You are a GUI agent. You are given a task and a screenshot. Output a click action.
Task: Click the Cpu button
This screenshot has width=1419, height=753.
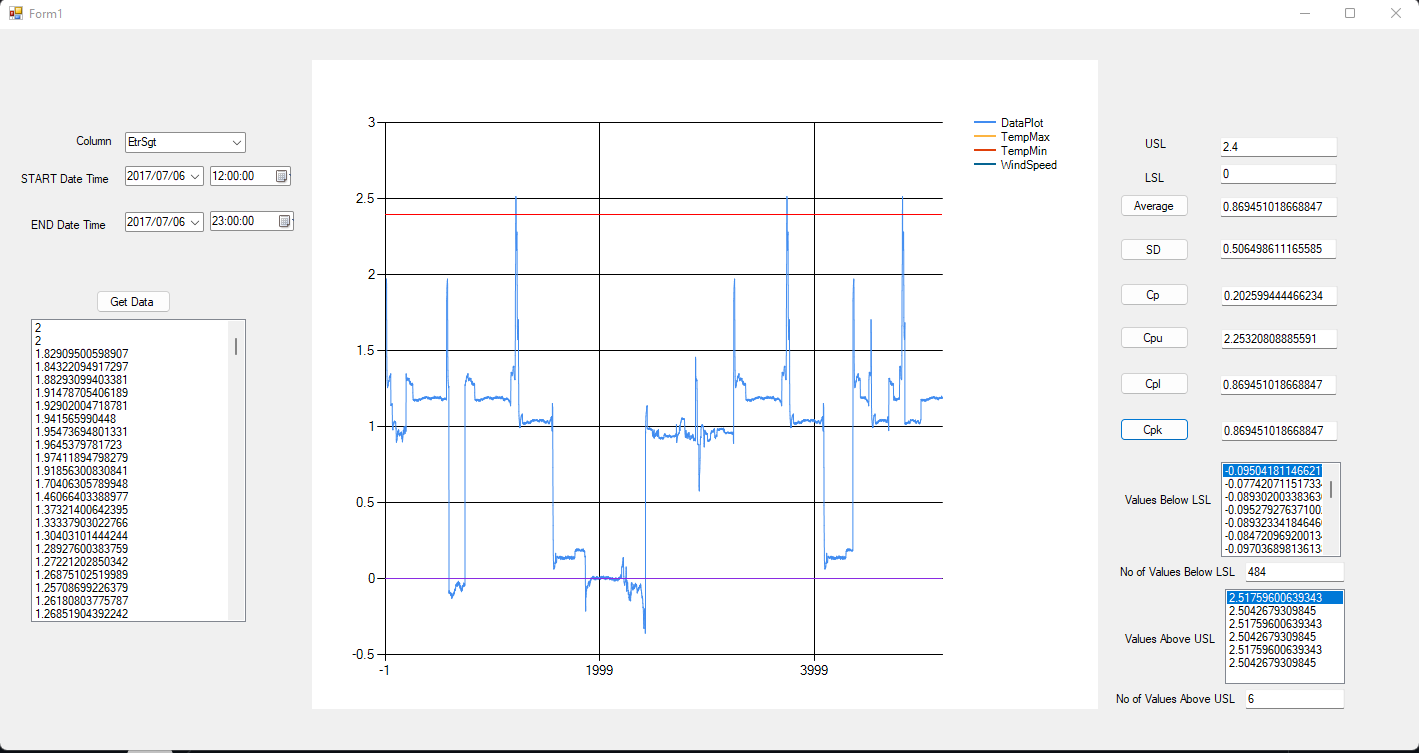click(x=1154, y=337)
